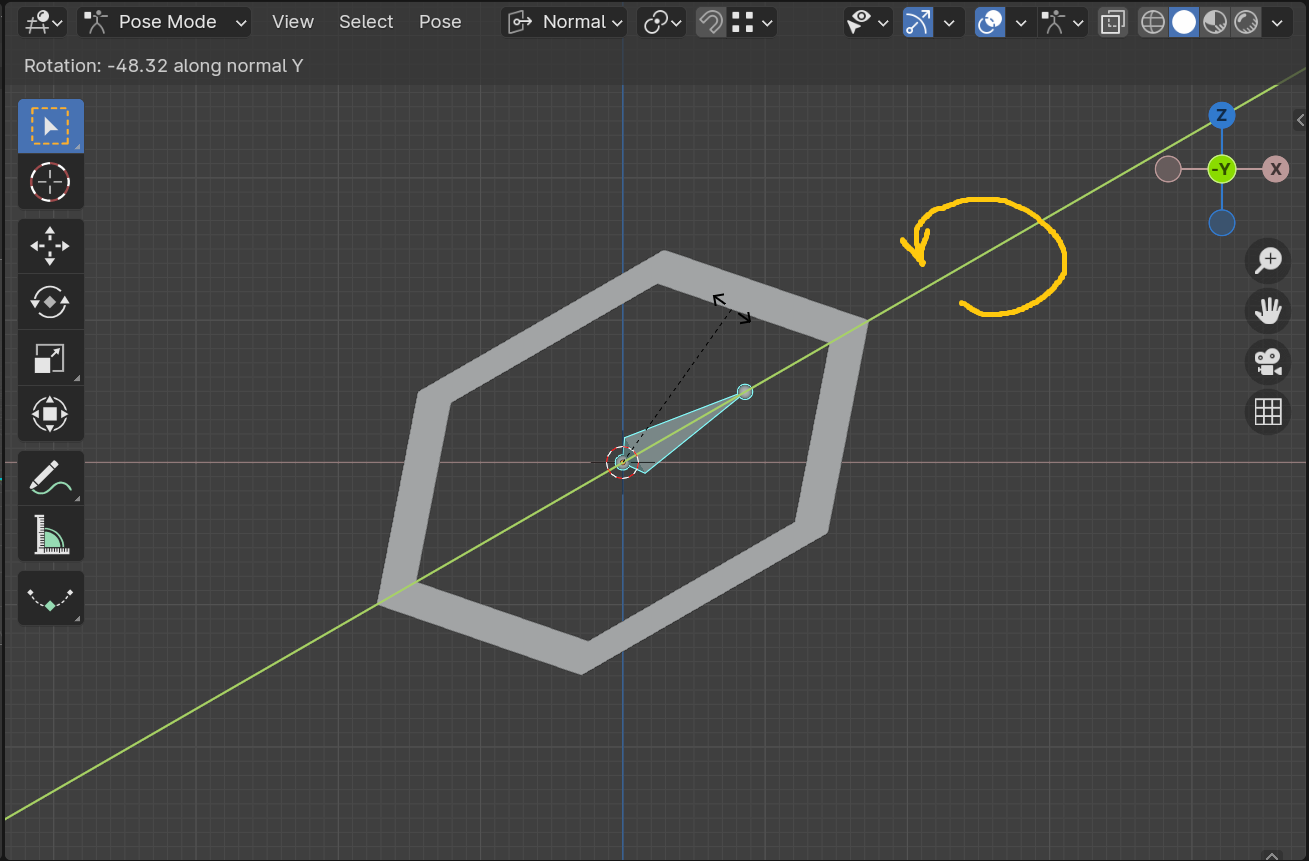Viewport: 1309px width, 861px height.
Task: Click the blue Z axis gizmo ball
Action: point(1221,115)
